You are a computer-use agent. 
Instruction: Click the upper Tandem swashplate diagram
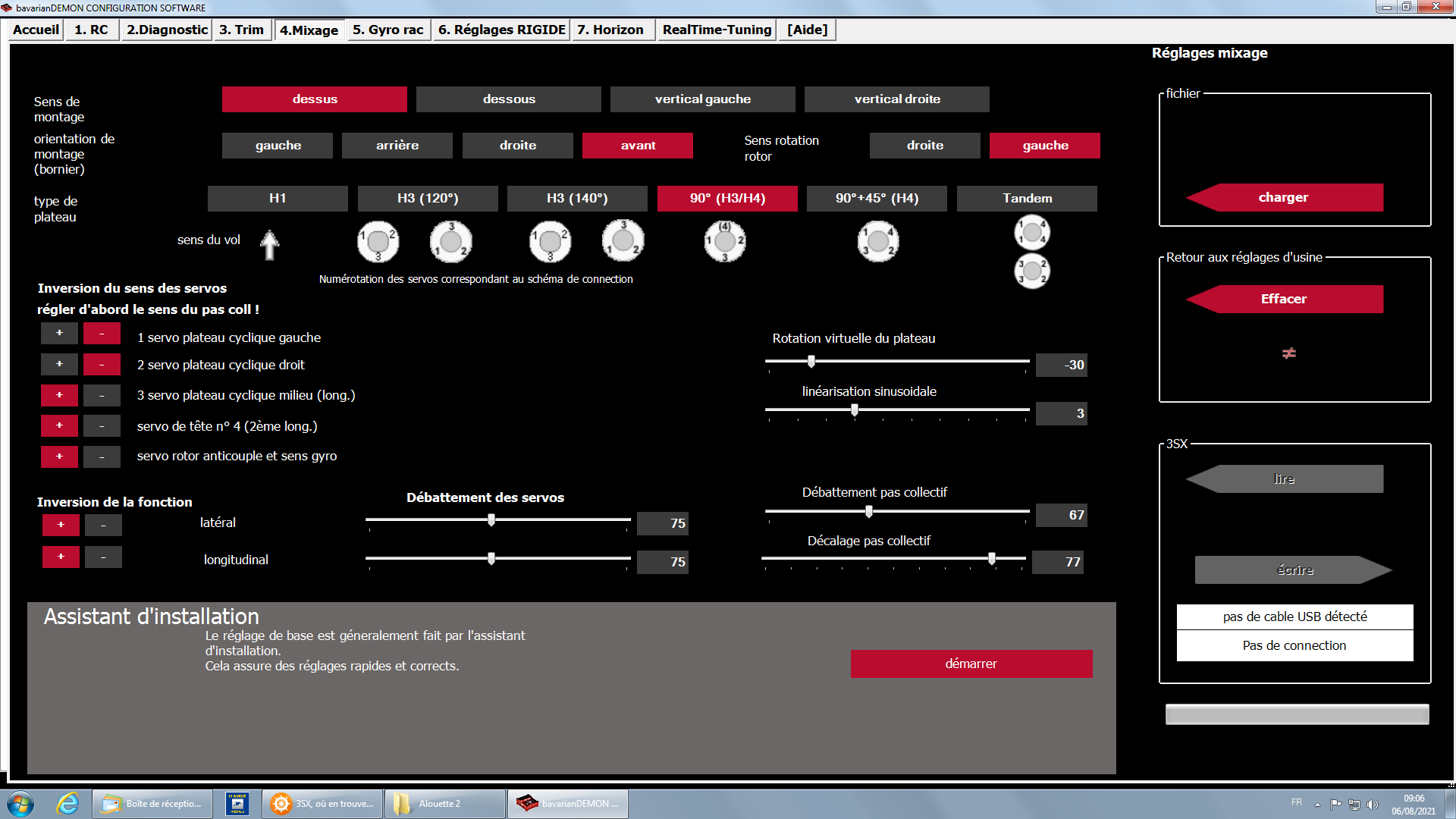coord(1032,233)
